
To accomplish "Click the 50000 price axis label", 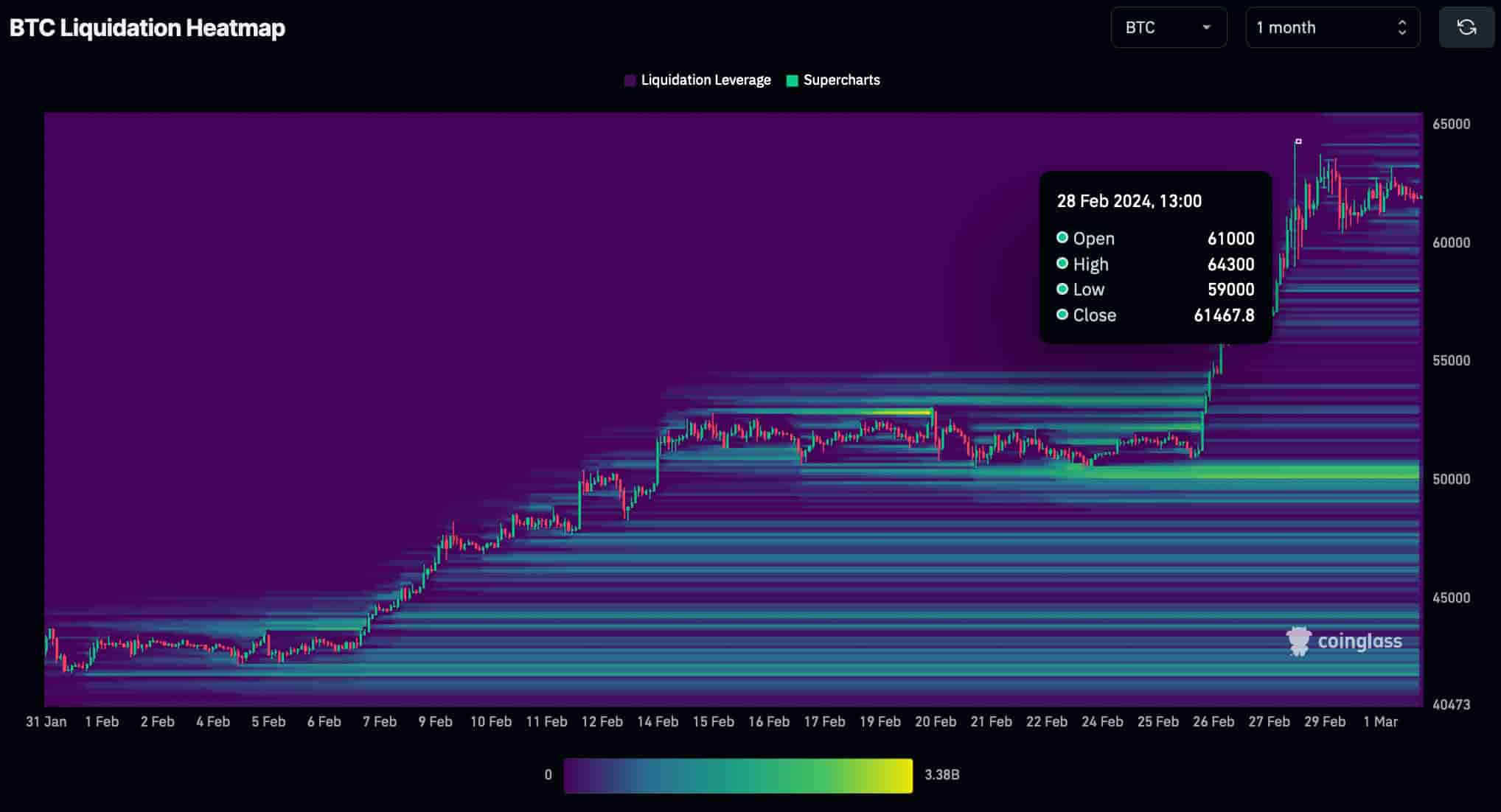I will tap(1451, 479).
